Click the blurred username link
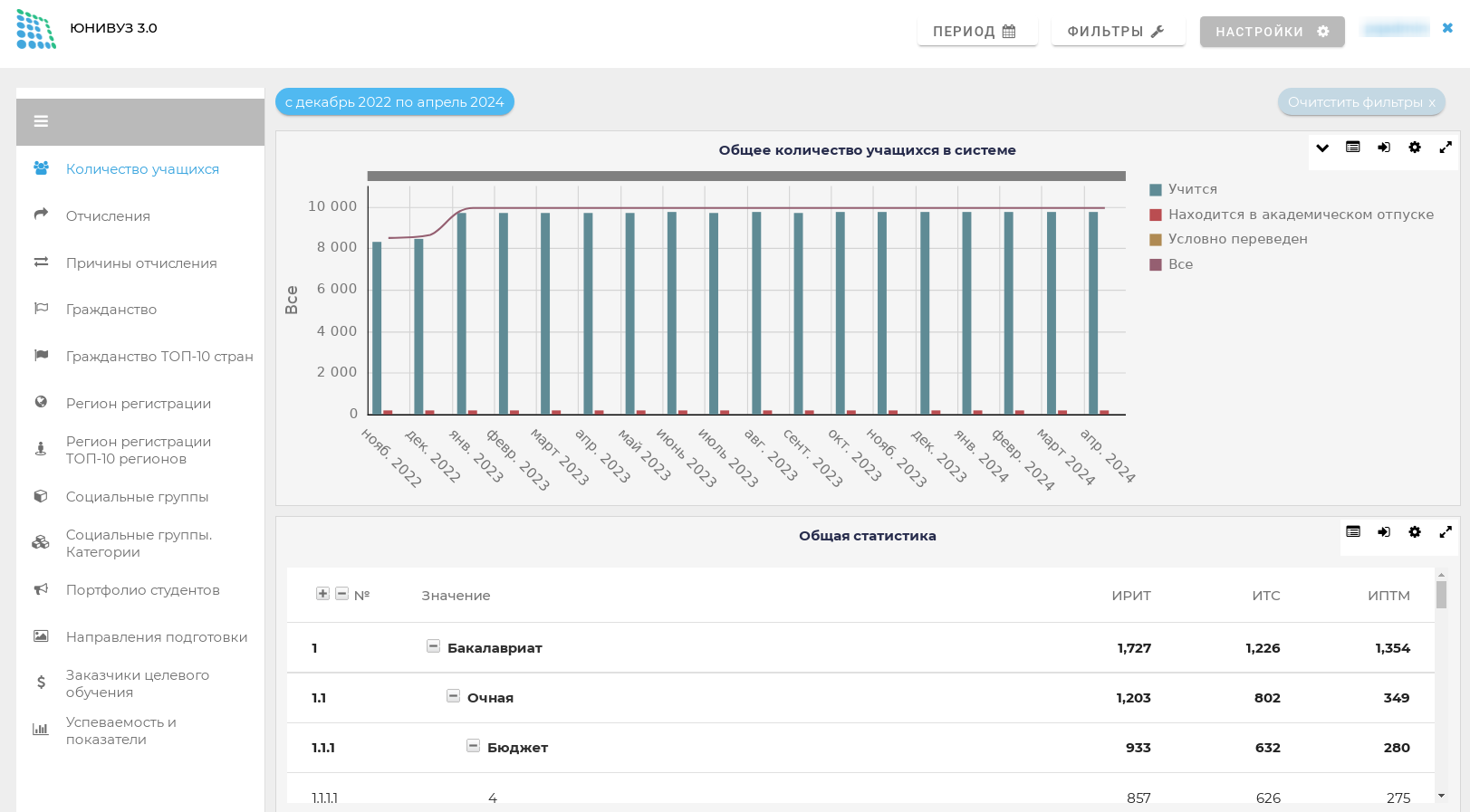The height and width of the screenshot is (812, 1470). click(x=1396, y=29)
